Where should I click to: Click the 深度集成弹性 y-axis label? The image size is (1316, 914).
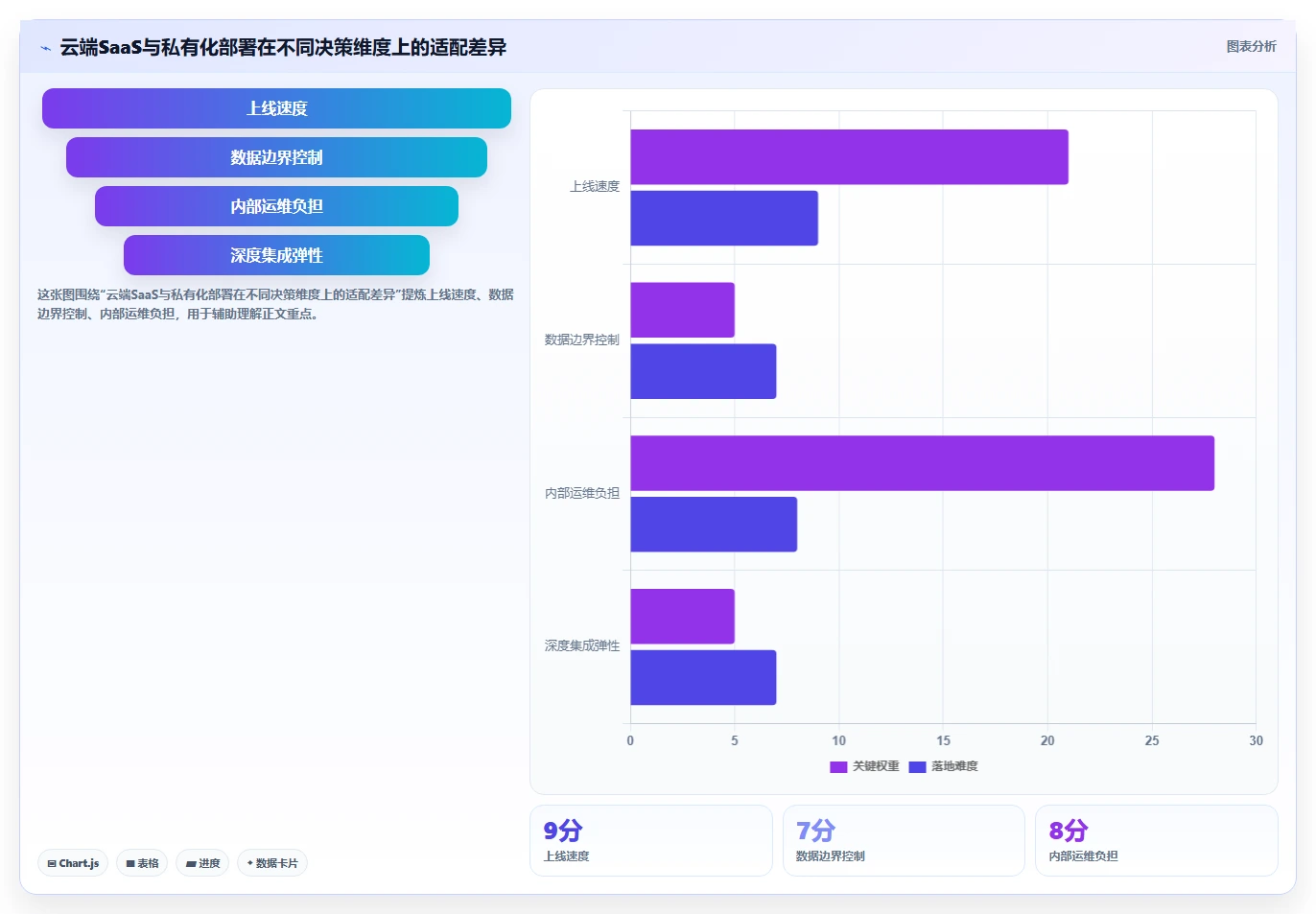click(x=582, y=645)
